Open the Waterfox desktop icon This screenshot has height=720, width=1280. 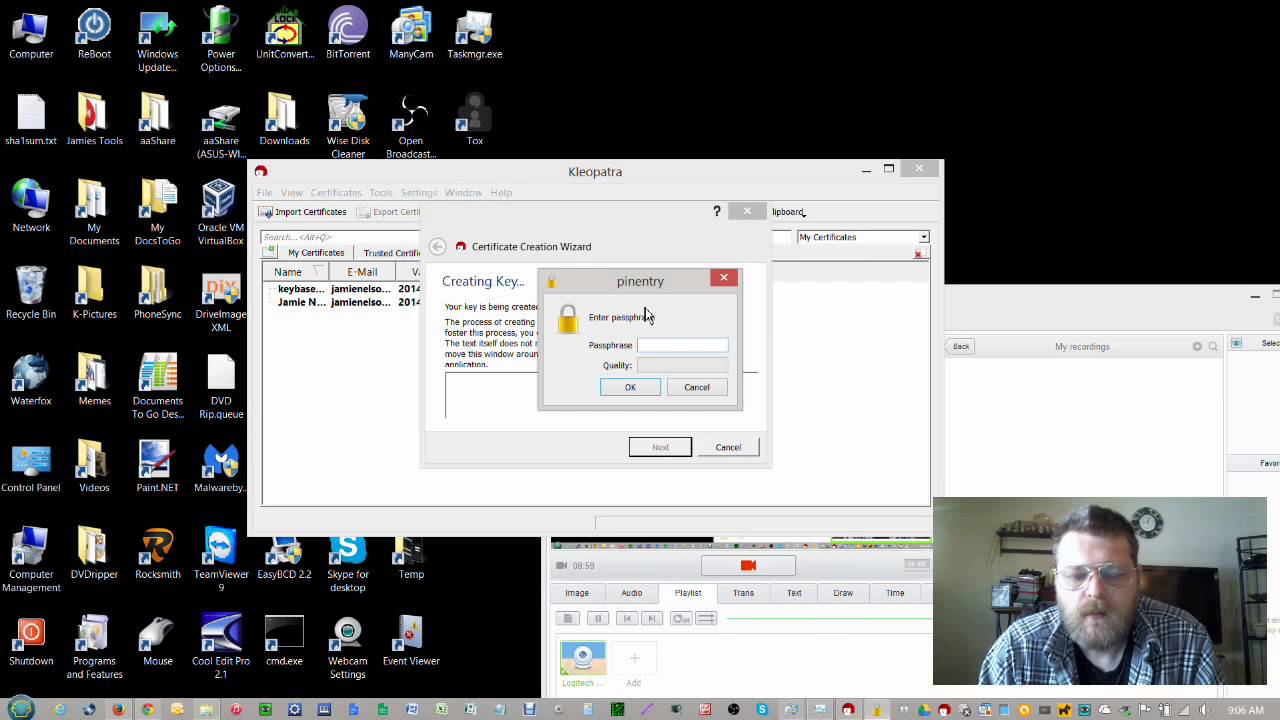(x=31, y=380)
